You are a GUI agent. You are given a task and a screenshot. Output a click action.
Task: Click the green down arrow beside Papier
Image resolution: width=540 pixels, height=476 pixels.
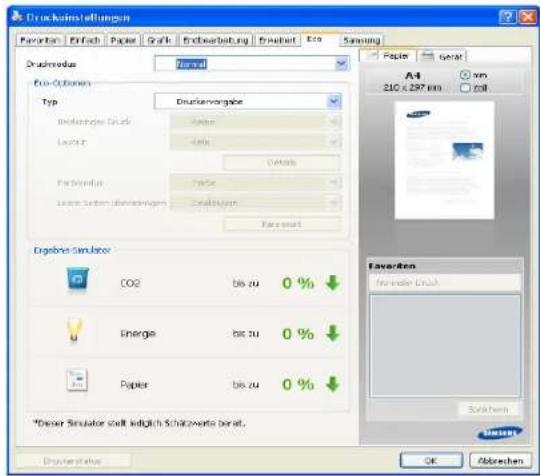[x=333, y=384]
